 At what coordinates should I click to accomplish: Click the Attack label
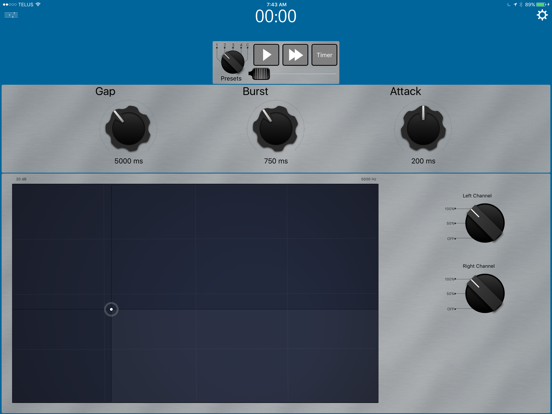point(405,92)
